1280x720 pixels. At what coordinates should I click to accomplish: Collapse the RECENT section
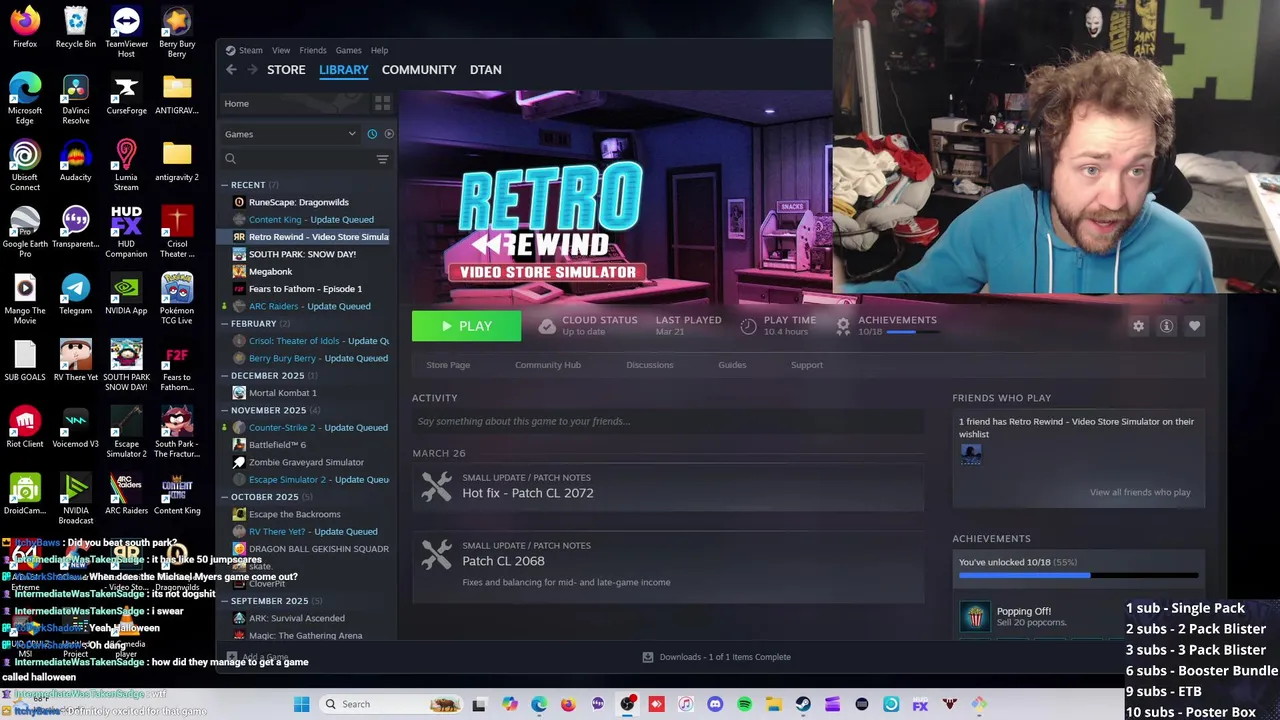click(x=225, y=185)
